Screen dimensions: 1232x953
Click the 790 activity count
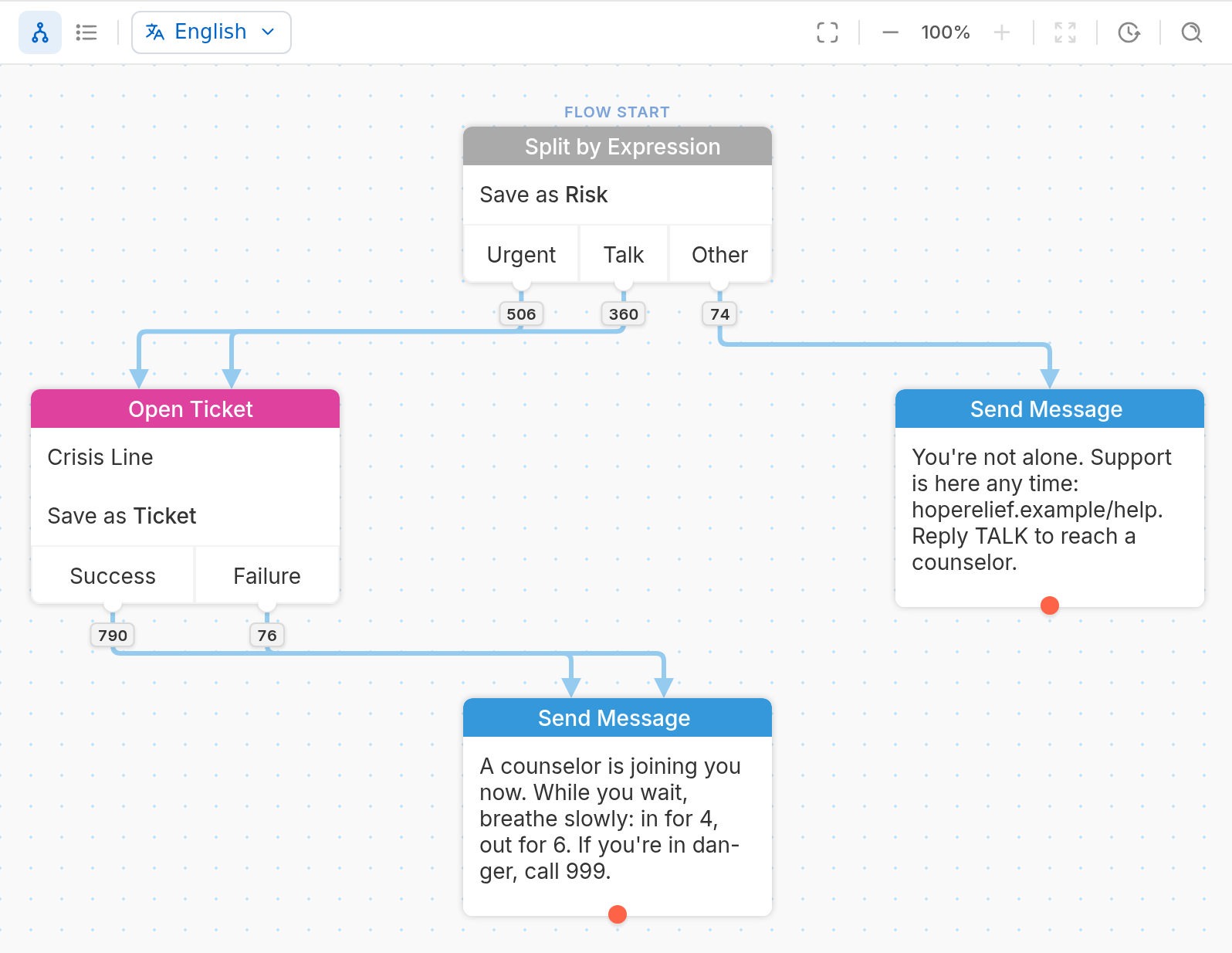pyautogui.click(x=113, y=636)
